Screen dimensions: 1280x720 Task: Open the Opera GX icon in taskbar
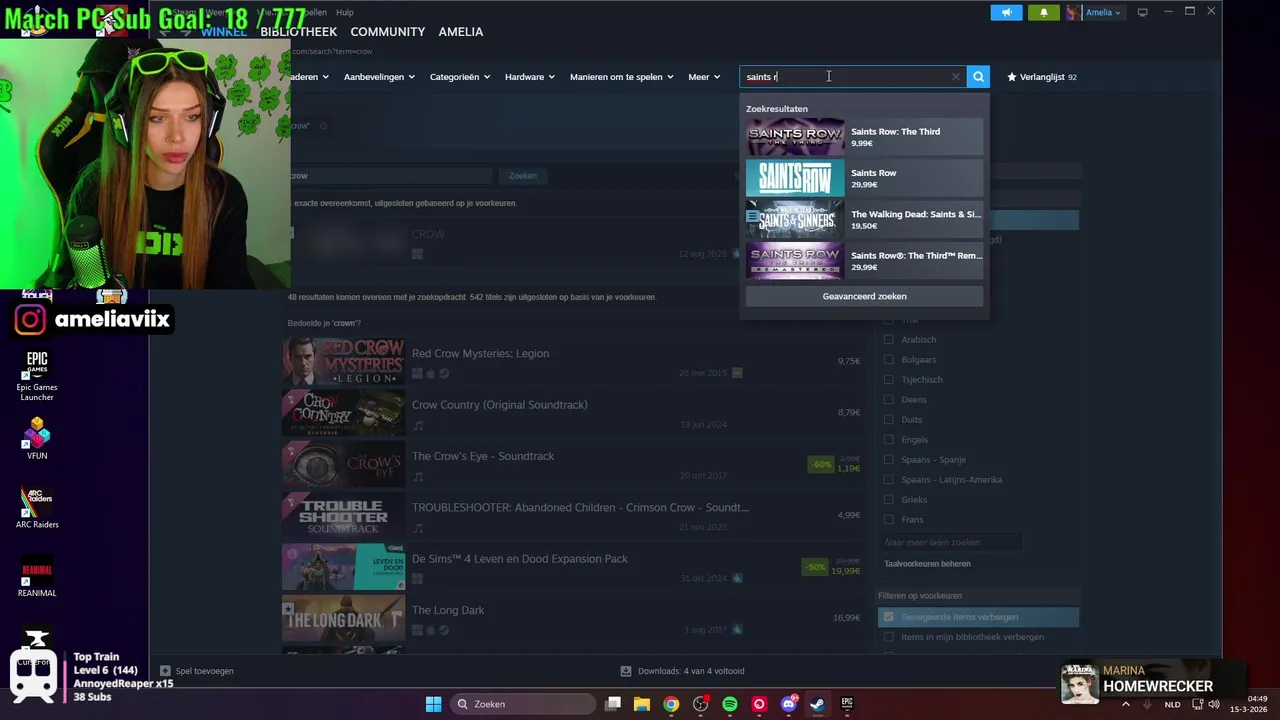pyautogui.click(x=759, y=704)
